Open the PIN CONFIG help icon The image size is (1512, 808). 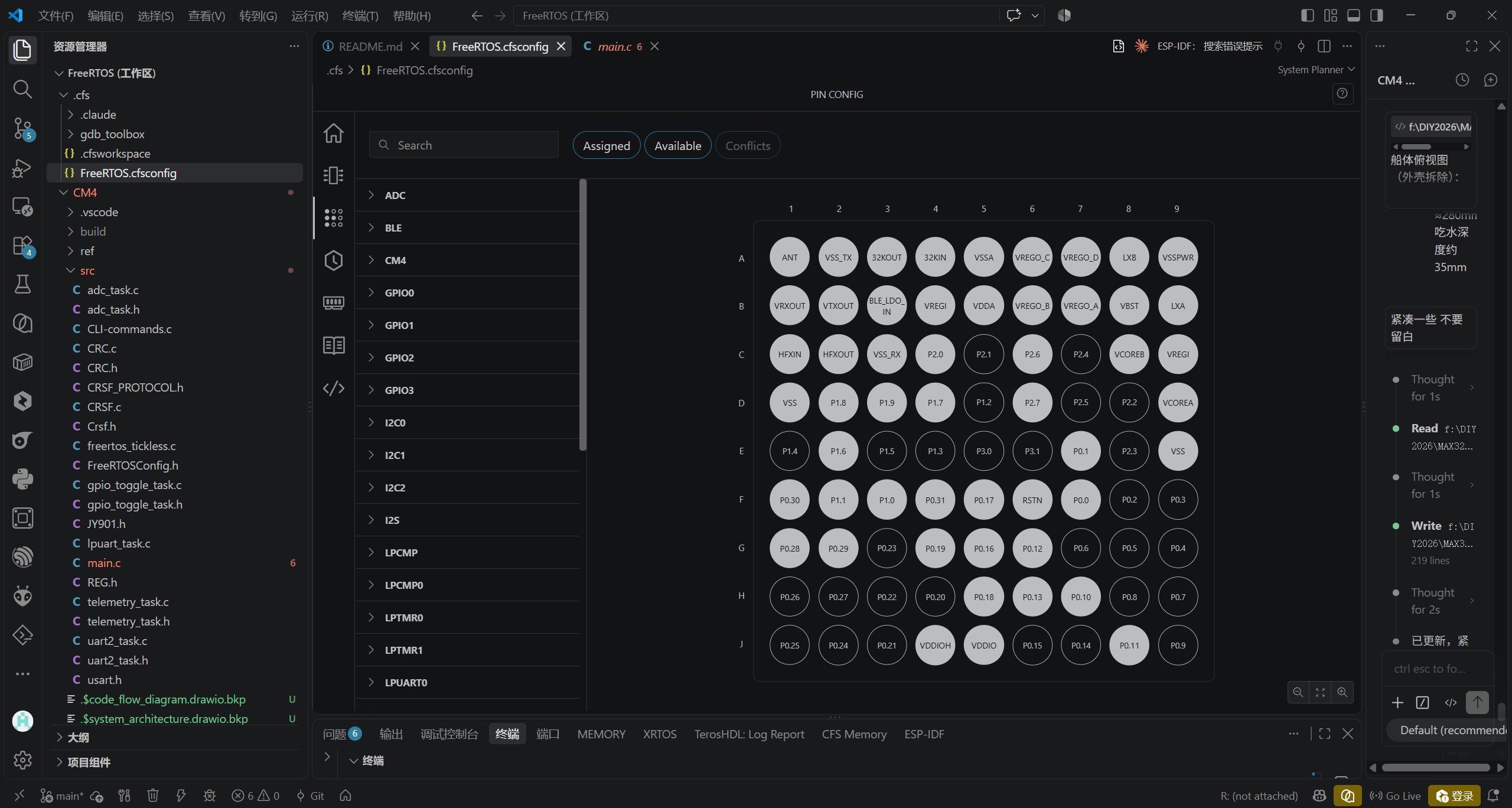[x=1342, y=93]
